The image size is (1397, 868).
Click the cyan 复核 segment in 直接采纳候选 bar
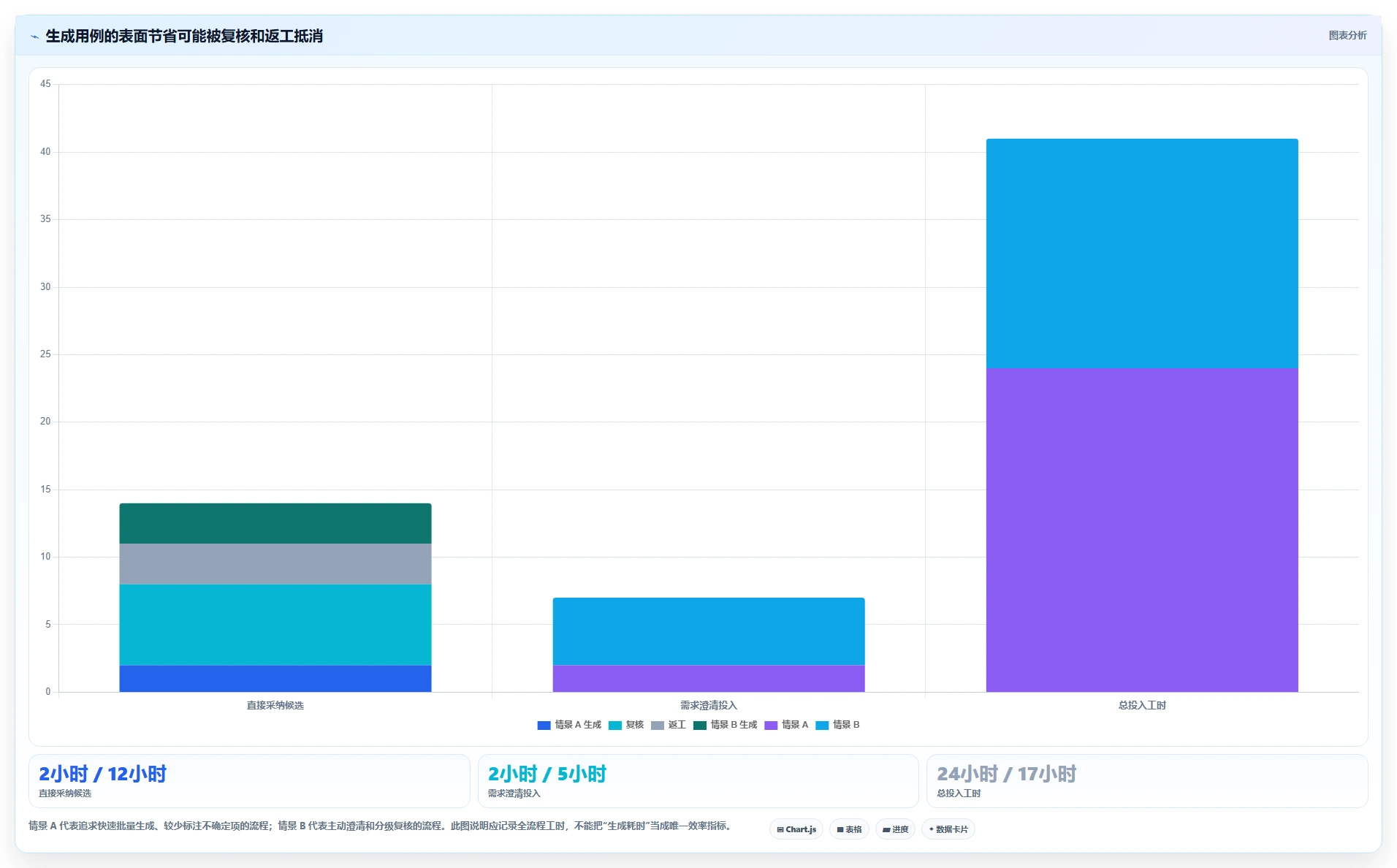[x=275, y=625]
